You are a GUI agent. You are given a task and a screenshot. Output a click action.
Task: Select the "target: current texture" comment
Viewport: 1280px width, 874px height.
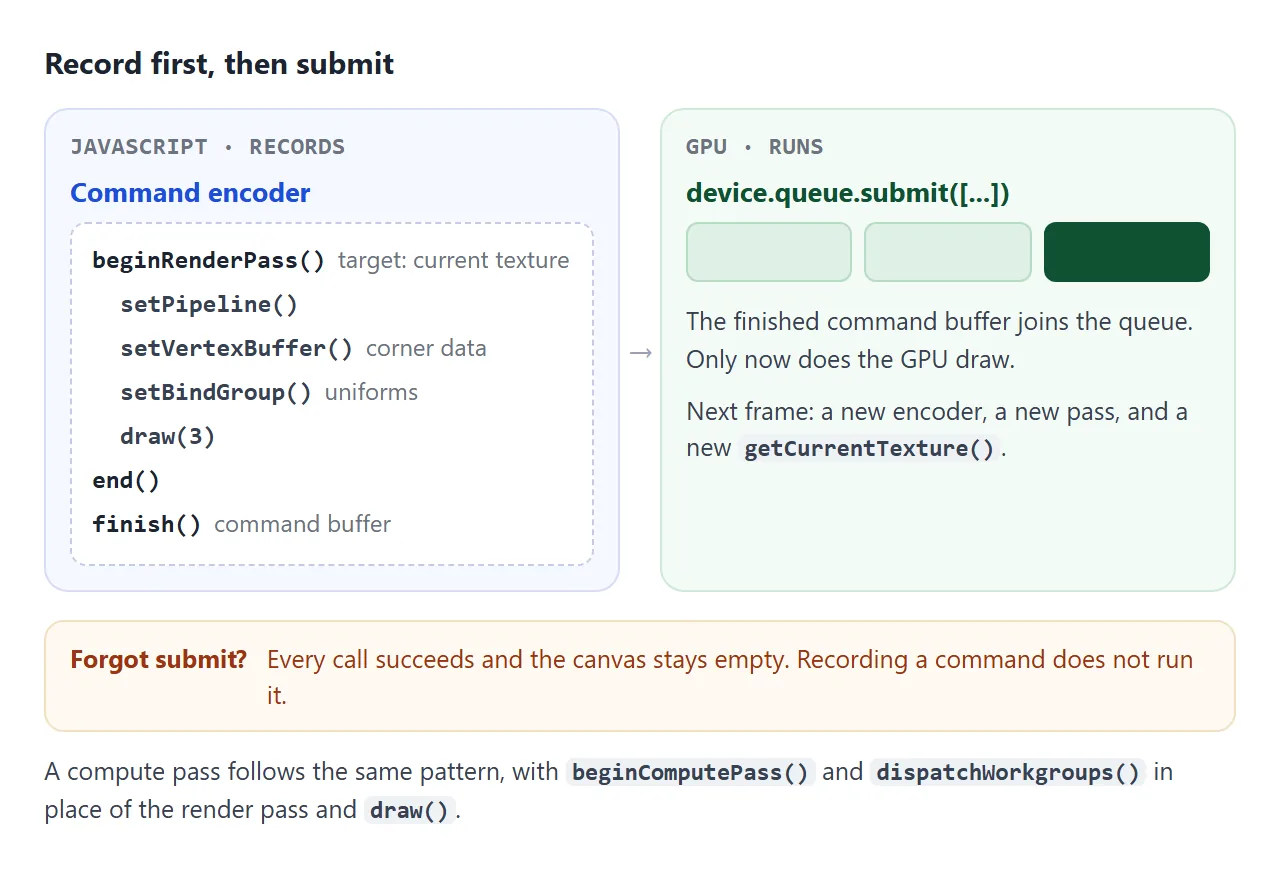[x=454, y=261]
